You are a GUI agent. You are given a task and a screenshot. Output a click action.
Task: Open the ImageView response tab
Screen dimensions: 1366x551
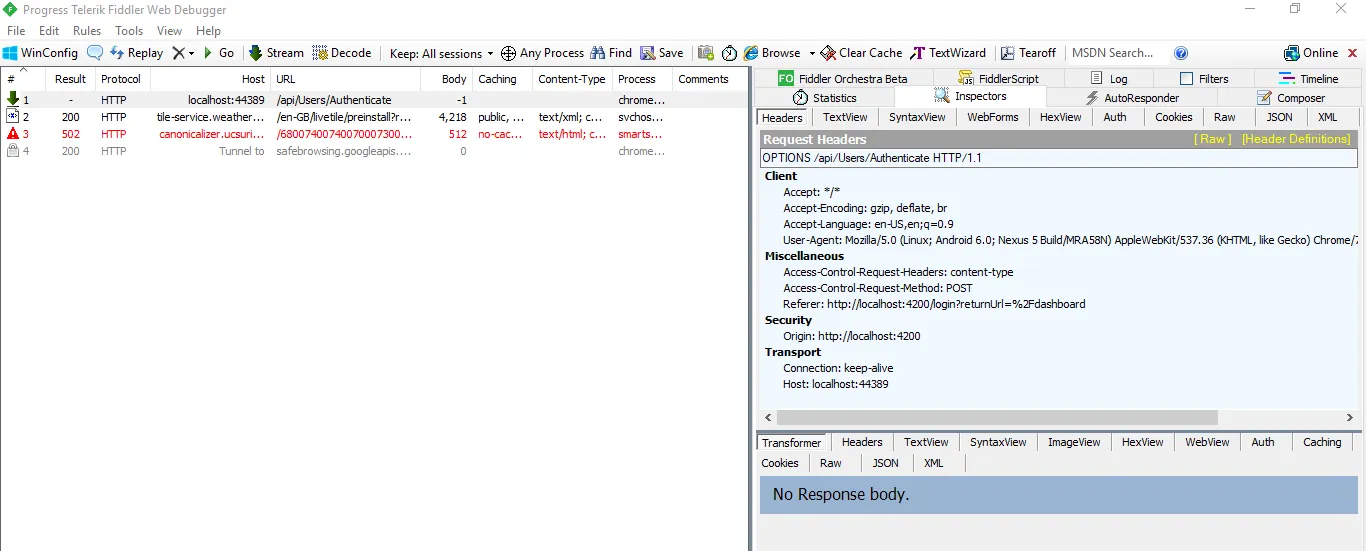(x=1074, y=442)
